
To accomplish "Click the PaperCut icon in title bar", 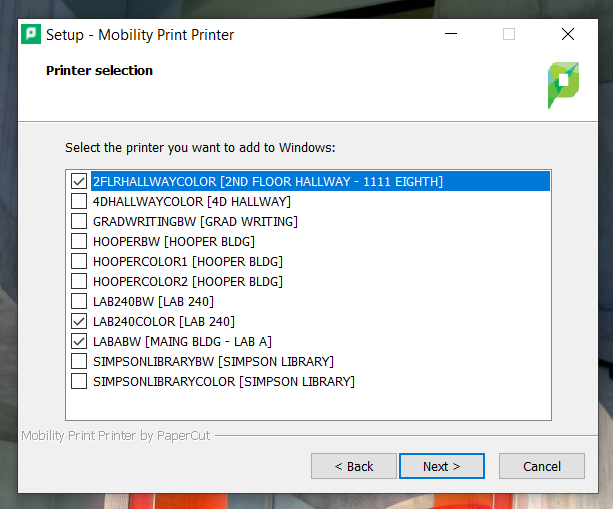I will [x=31, y=34].
